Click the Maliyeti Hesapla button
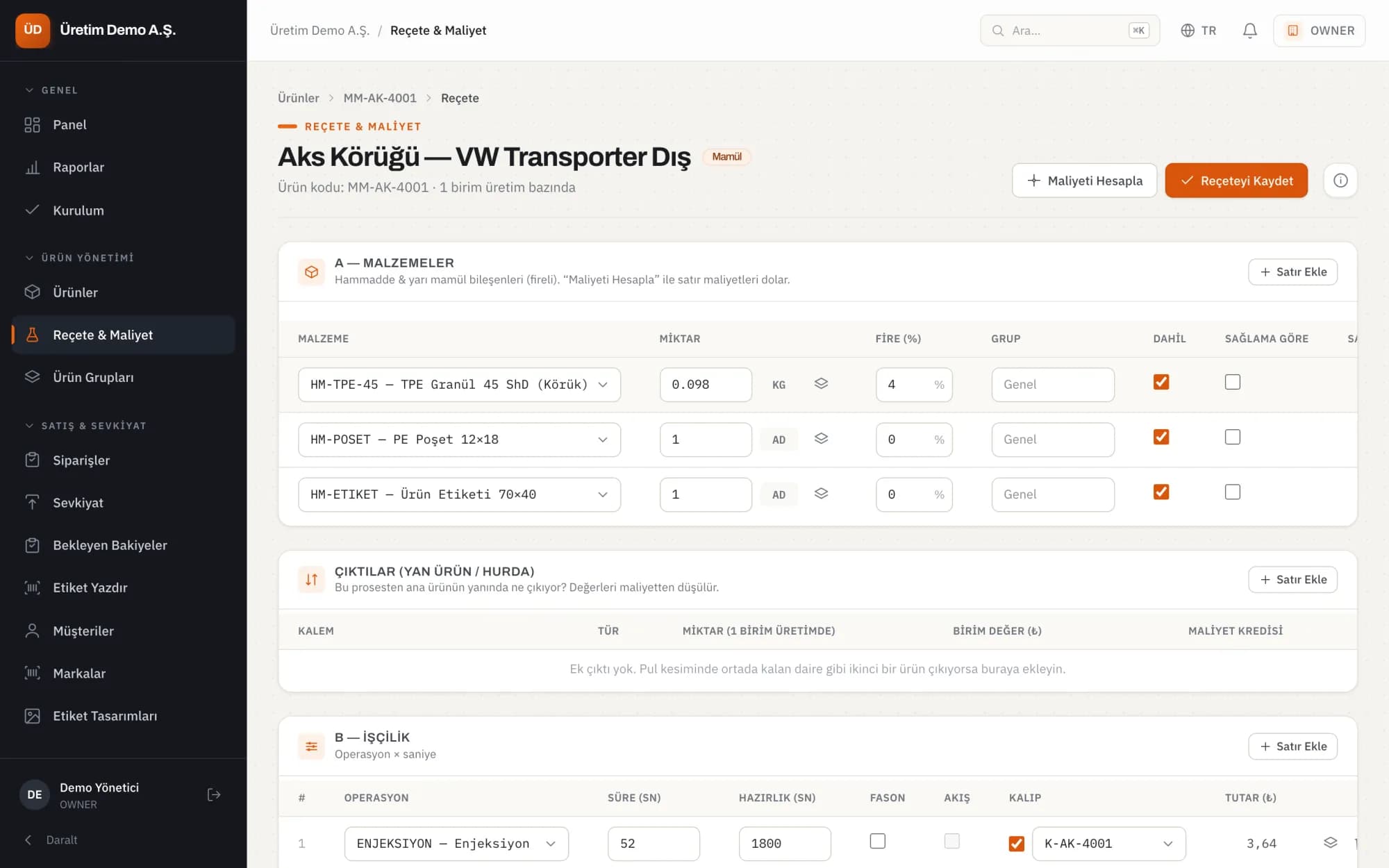Screen dimensions: 1389x868 [1084, 181]
